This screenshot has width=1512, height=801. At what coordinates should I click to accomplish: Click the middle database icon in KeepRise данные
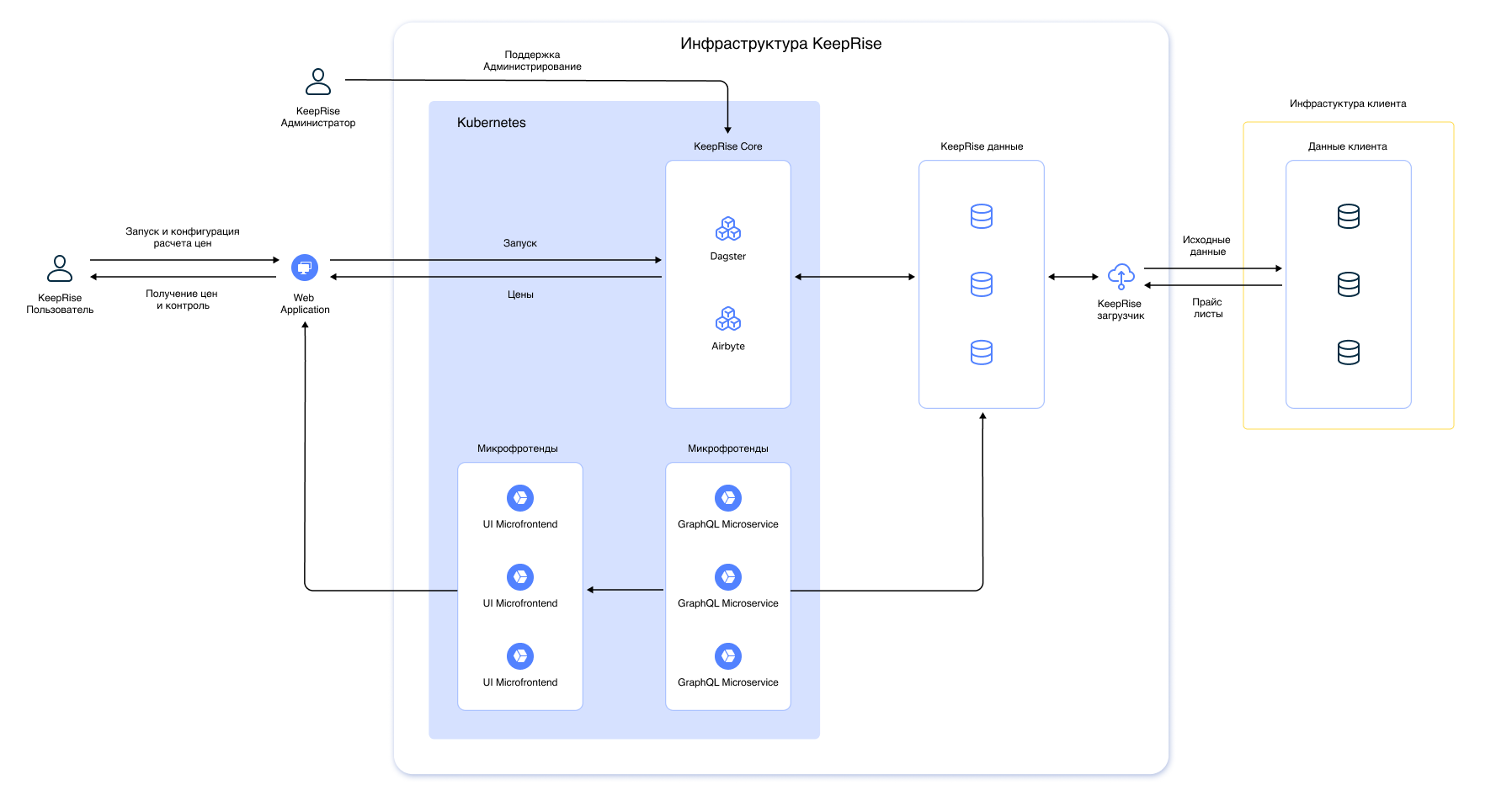[982, 284]
